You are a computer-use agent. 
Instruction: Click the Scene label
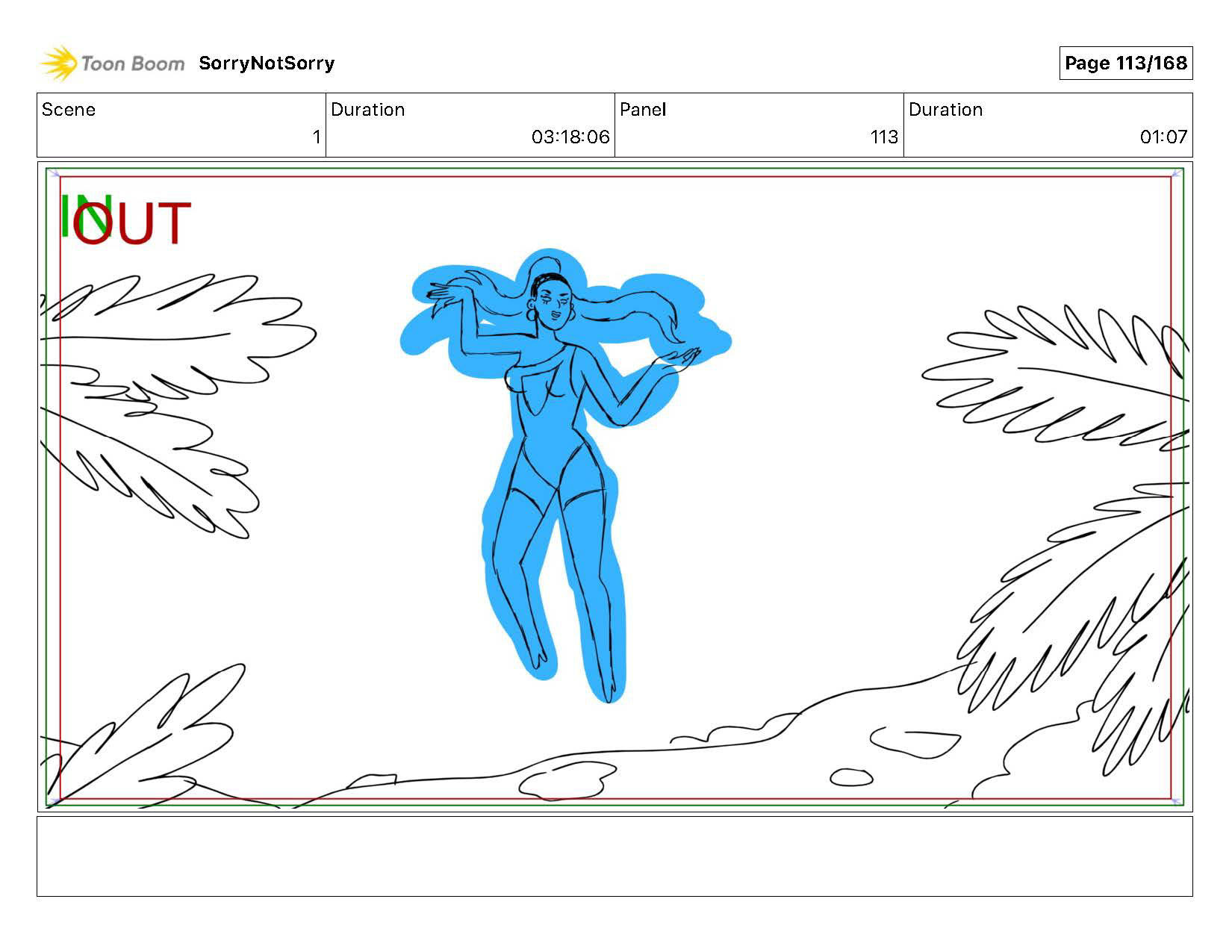69,110
